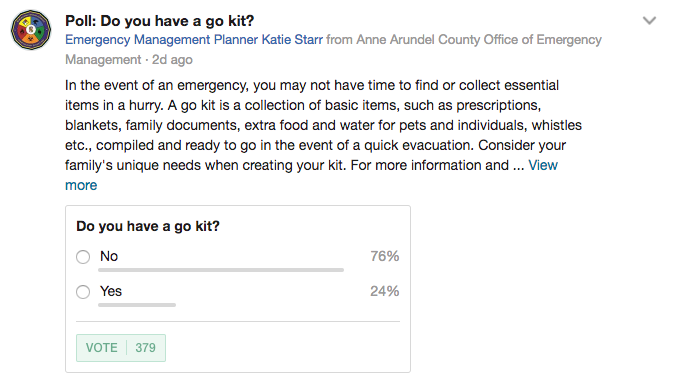Click the 24% Yes result figure
676x379 pixels.
385,291
